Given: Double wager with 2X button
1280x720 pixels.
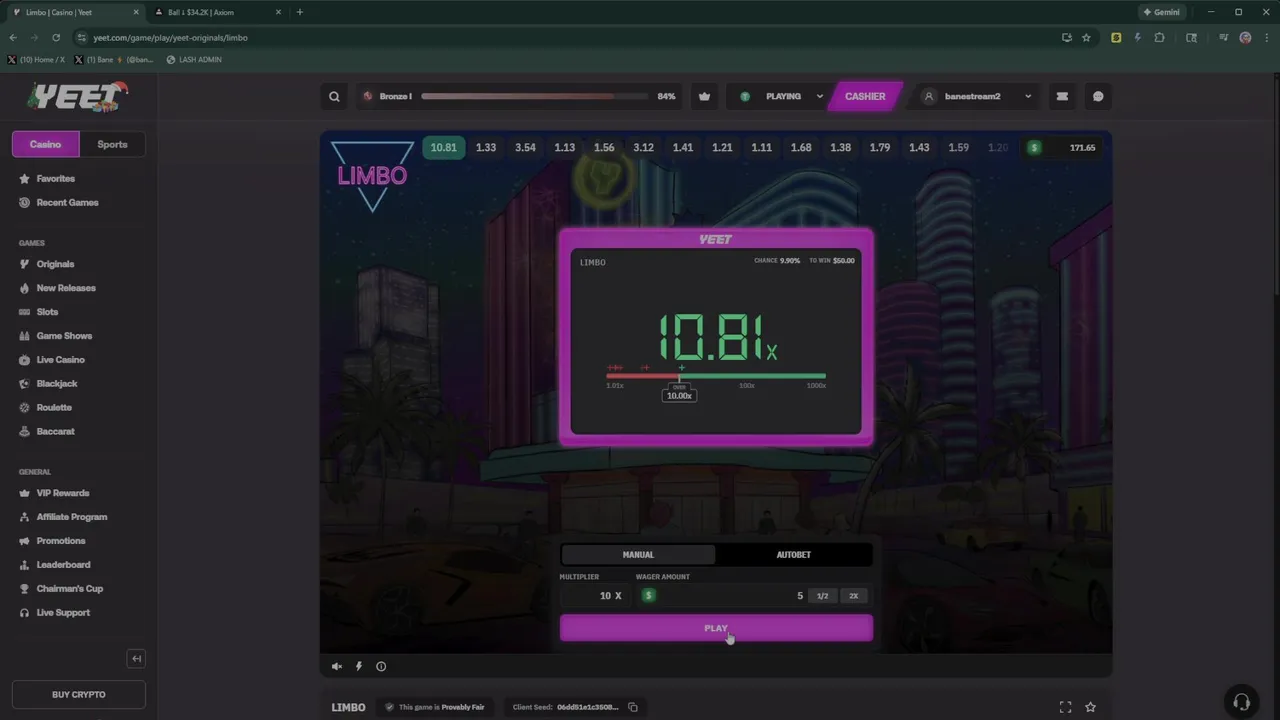Looking at the screenshot, I should pos(854,596).
